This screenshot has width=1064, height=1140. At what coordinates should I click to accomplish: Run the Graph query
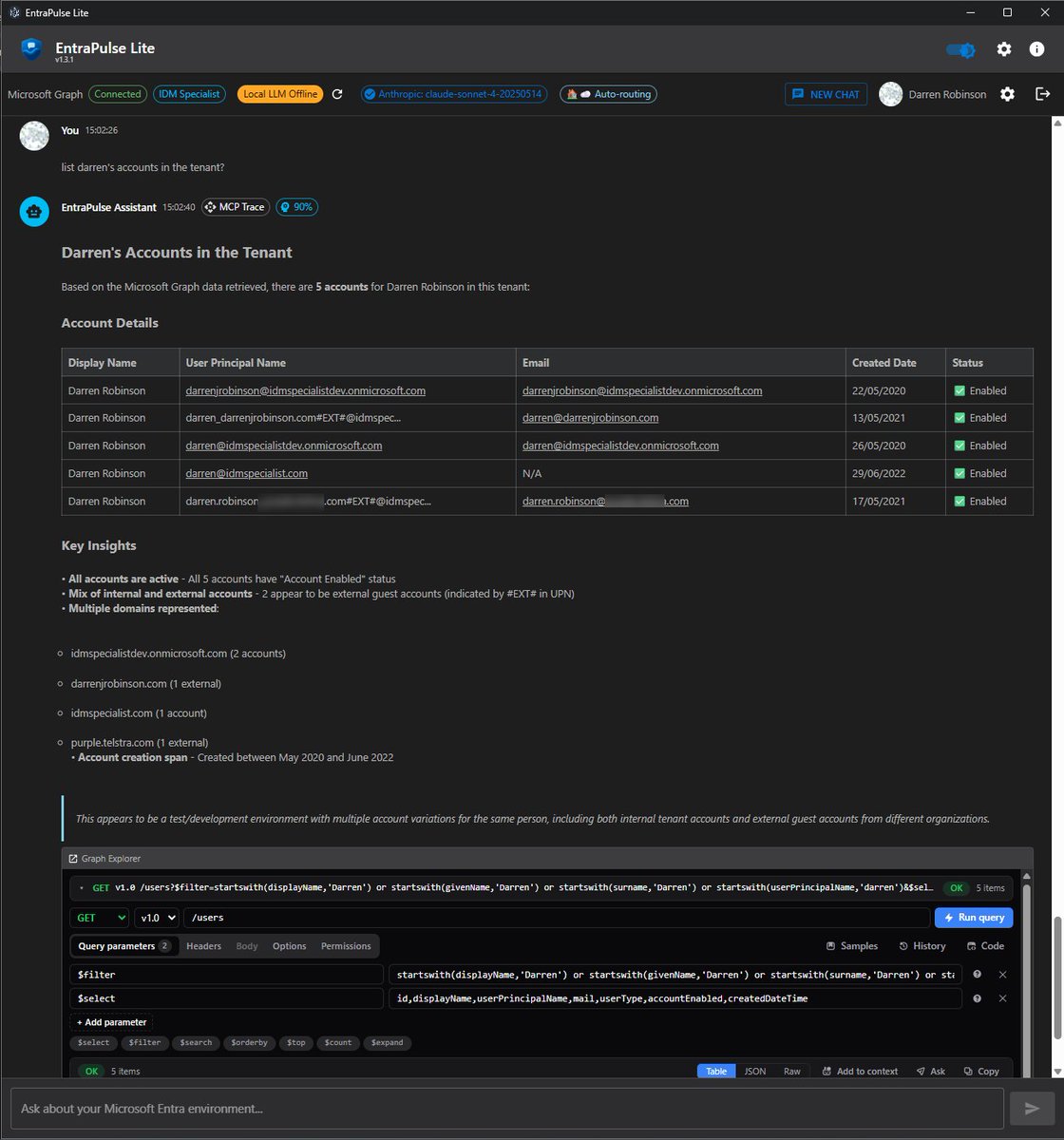pyautogui.click(x=974, y=918)
